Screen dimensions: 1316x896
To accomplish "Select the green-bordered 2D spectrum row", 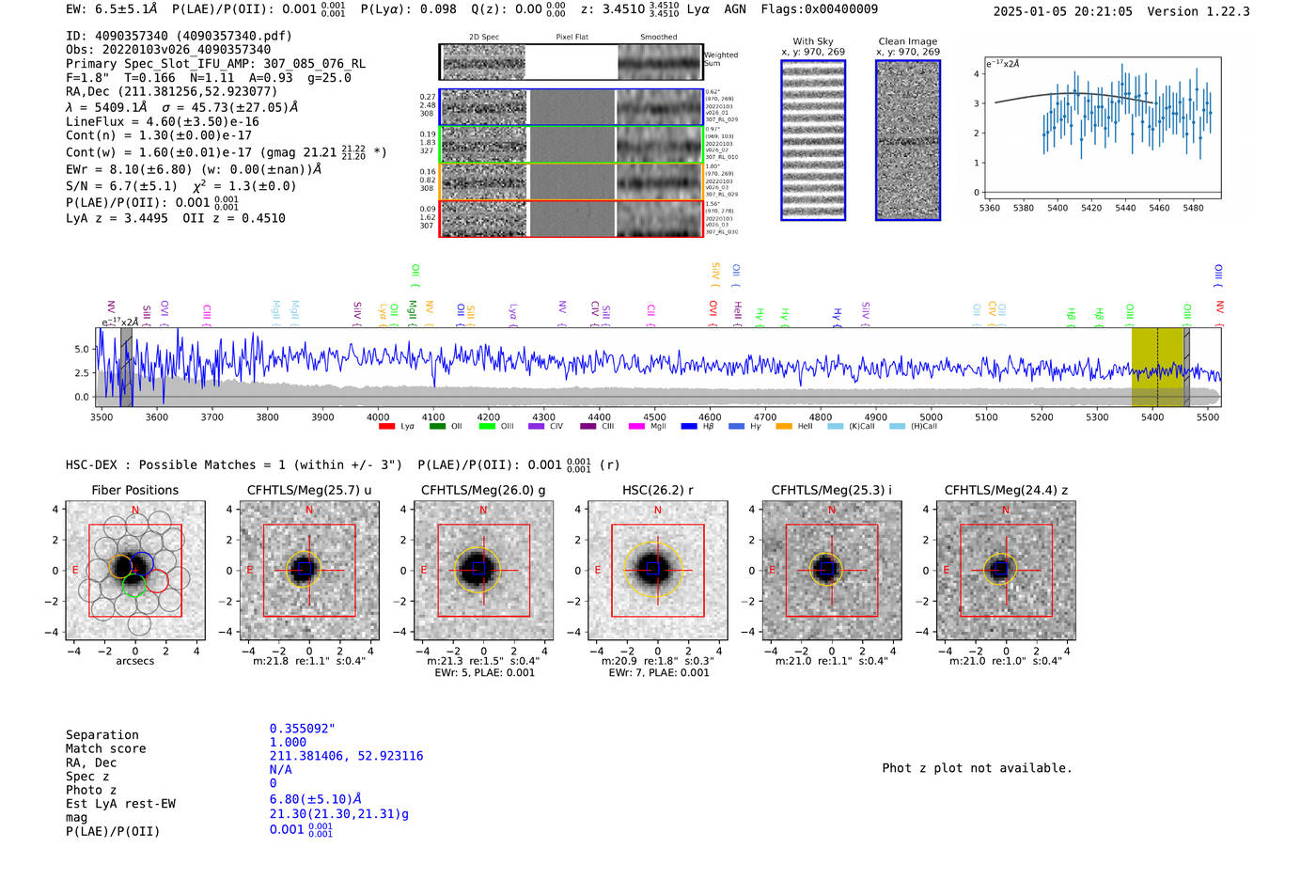I will (572, 145).
